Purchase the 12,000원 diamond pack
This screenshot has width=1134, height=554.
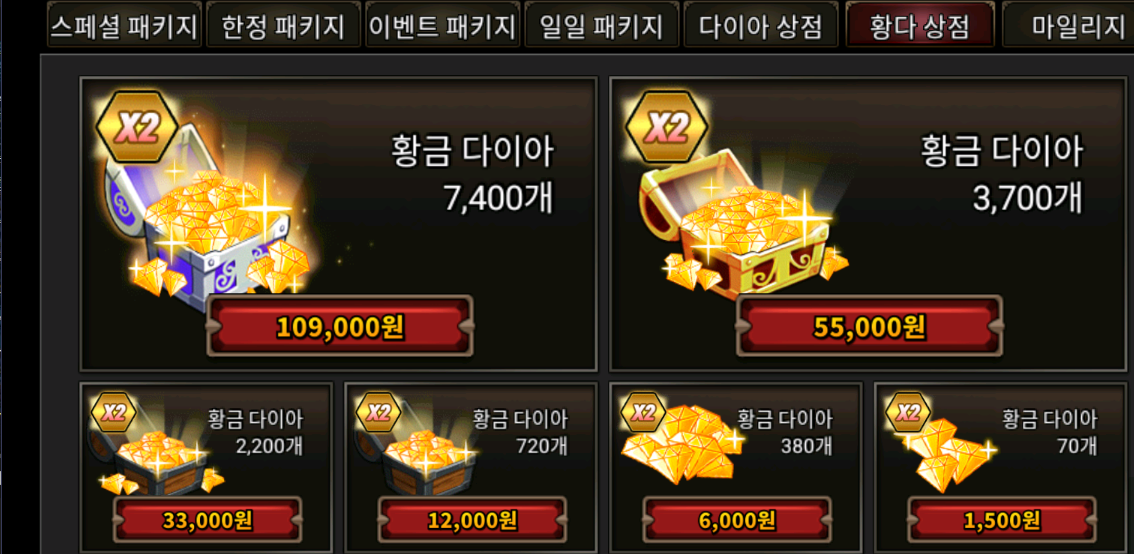pyautogui.click(x=472, y=519)
